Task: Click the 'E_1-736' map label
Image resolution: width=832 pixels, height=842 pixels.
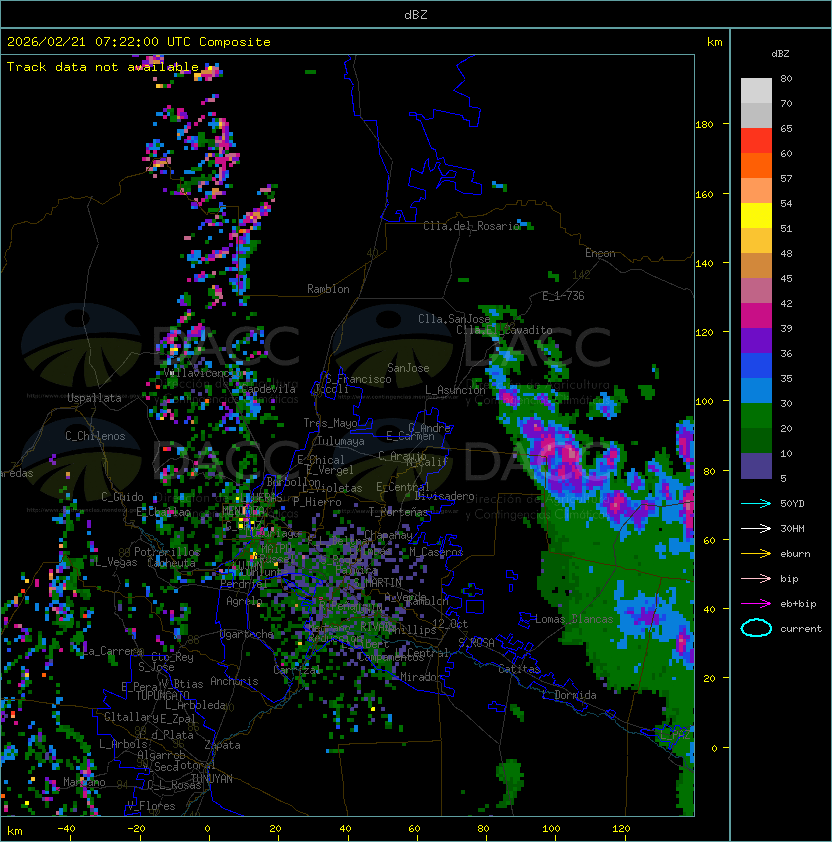Action: pyautogui.click(x=563, y=296)
